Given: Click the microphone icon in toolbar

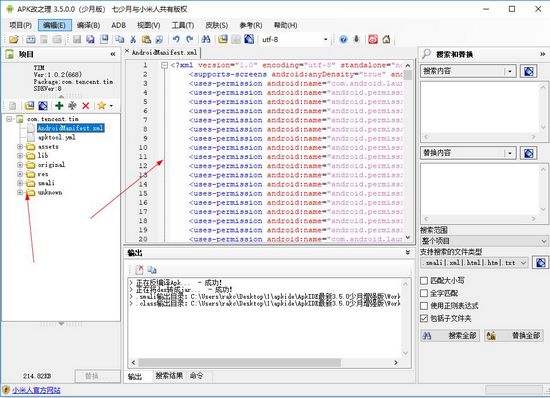Looking at the screenshot, I should (x=356, y=39).
